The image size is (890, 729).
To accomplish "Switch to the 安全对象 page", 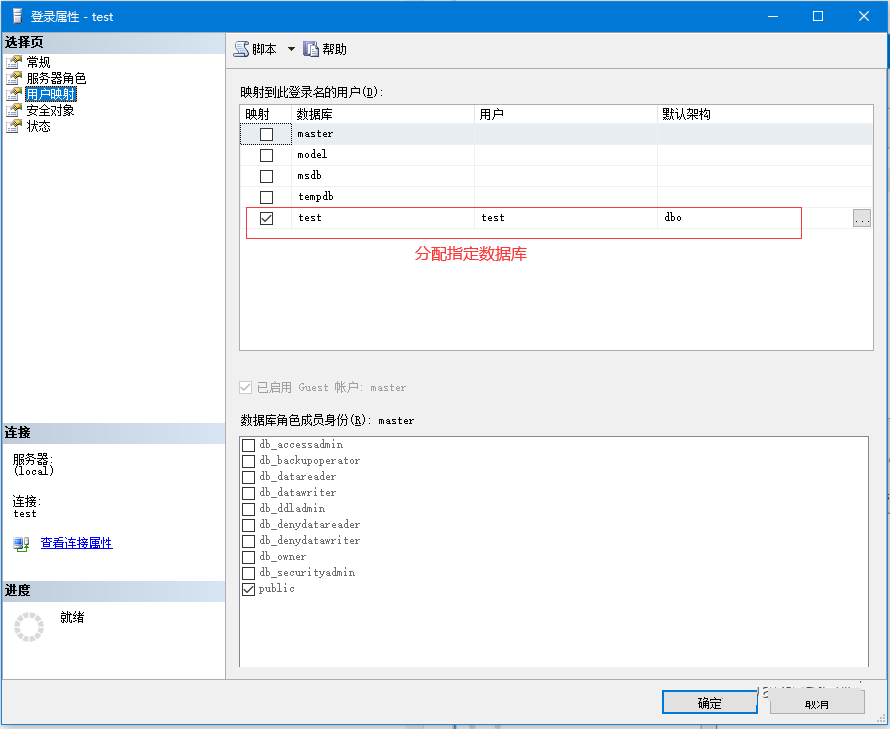I will tap(50, 111).
